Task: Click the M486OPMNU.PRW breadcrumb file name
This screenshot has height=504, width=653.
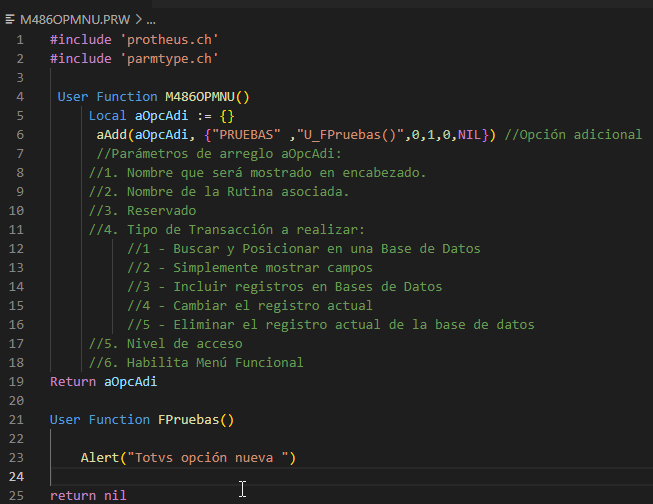Action: [x=75, y=20]
